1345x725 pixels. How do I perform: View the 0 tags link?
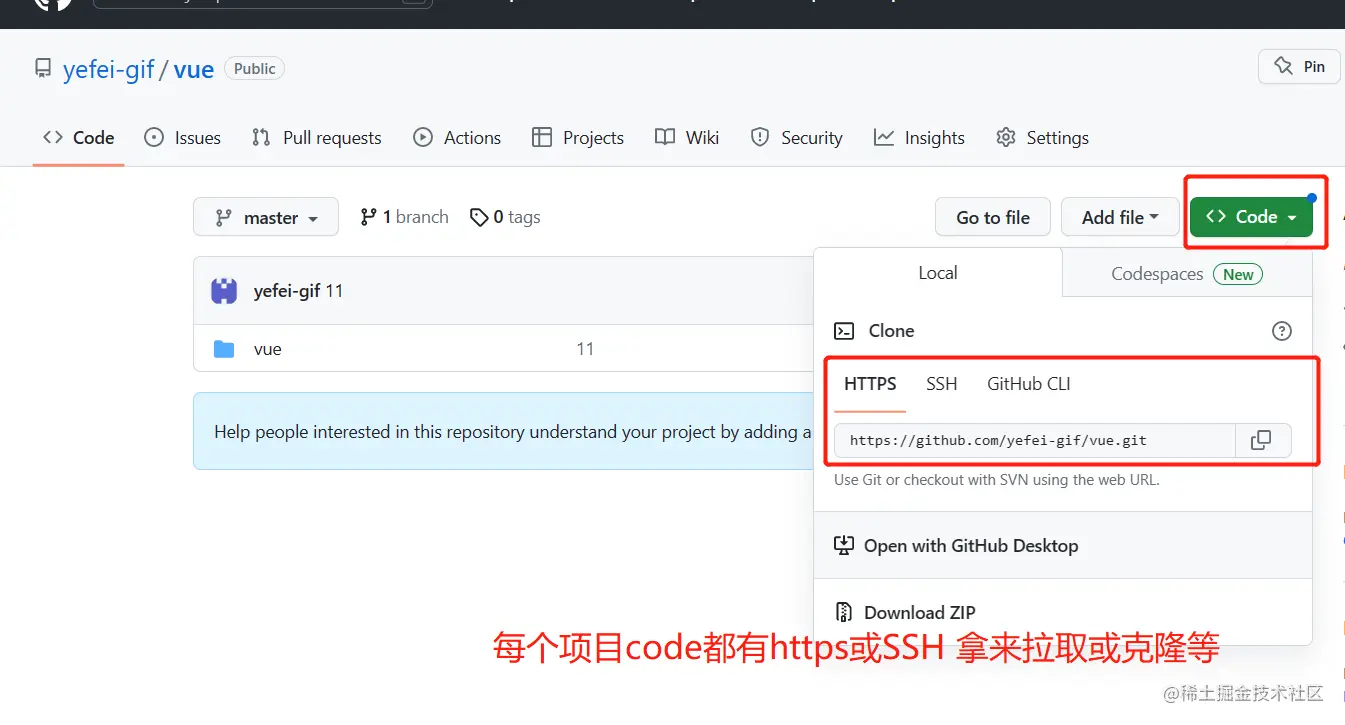pos(505,217)
